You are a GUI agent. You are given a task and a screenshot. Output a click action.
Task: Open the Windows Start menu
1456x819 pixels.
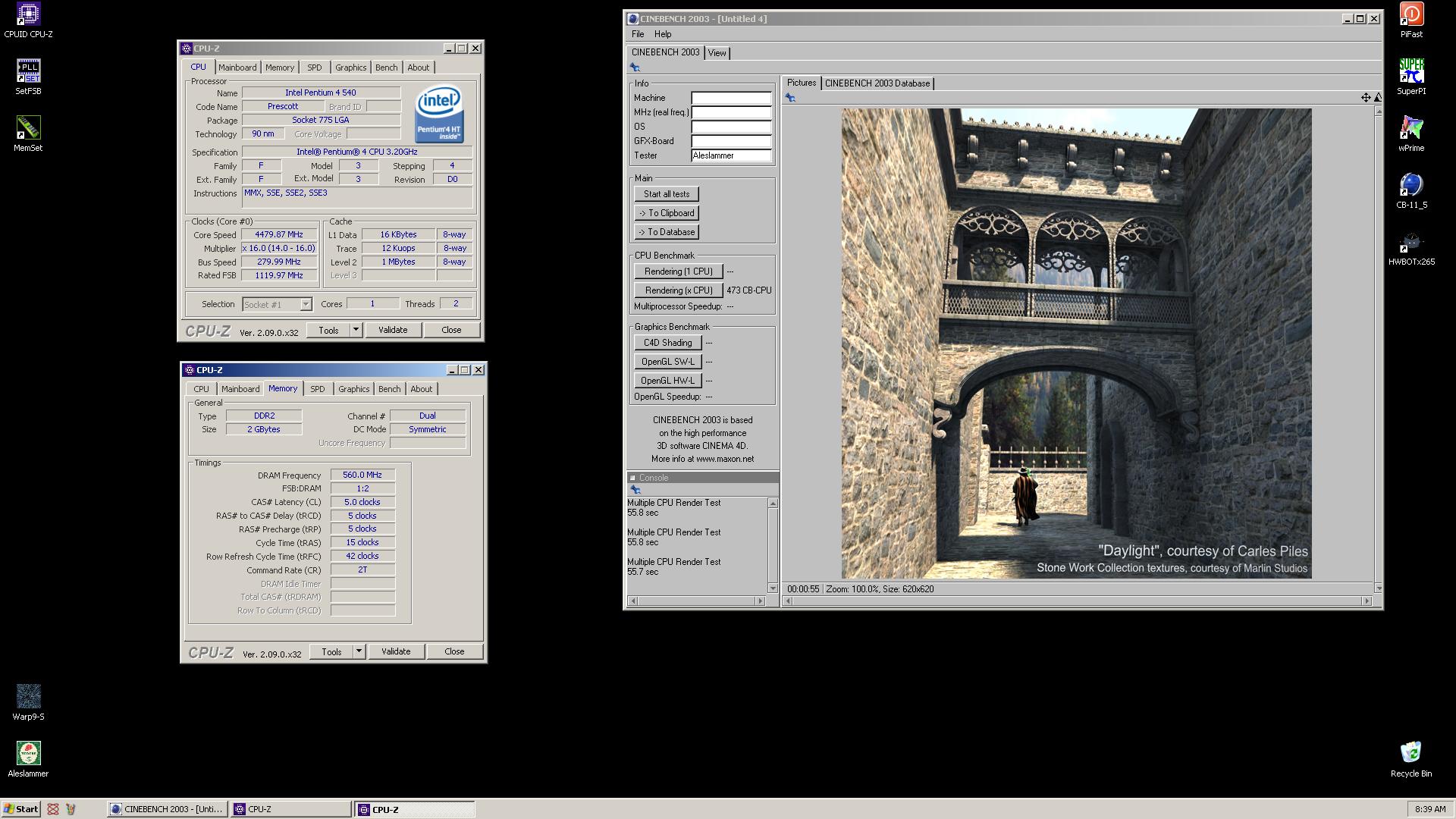click(21, 809)
